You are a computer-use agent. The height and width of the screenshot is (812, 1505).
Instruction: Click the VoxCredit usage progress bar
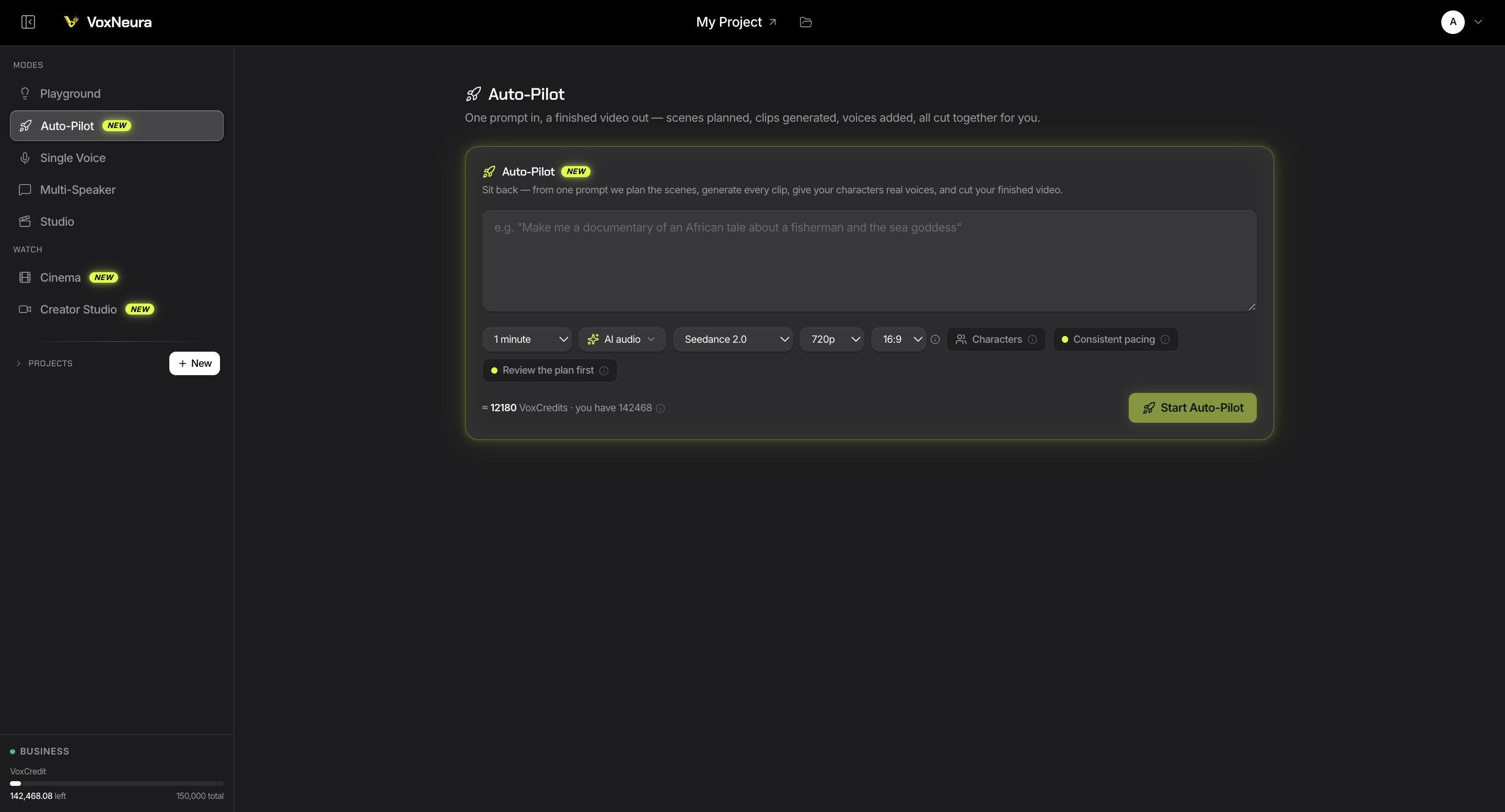pyautogui.click(x=117, y=783)
